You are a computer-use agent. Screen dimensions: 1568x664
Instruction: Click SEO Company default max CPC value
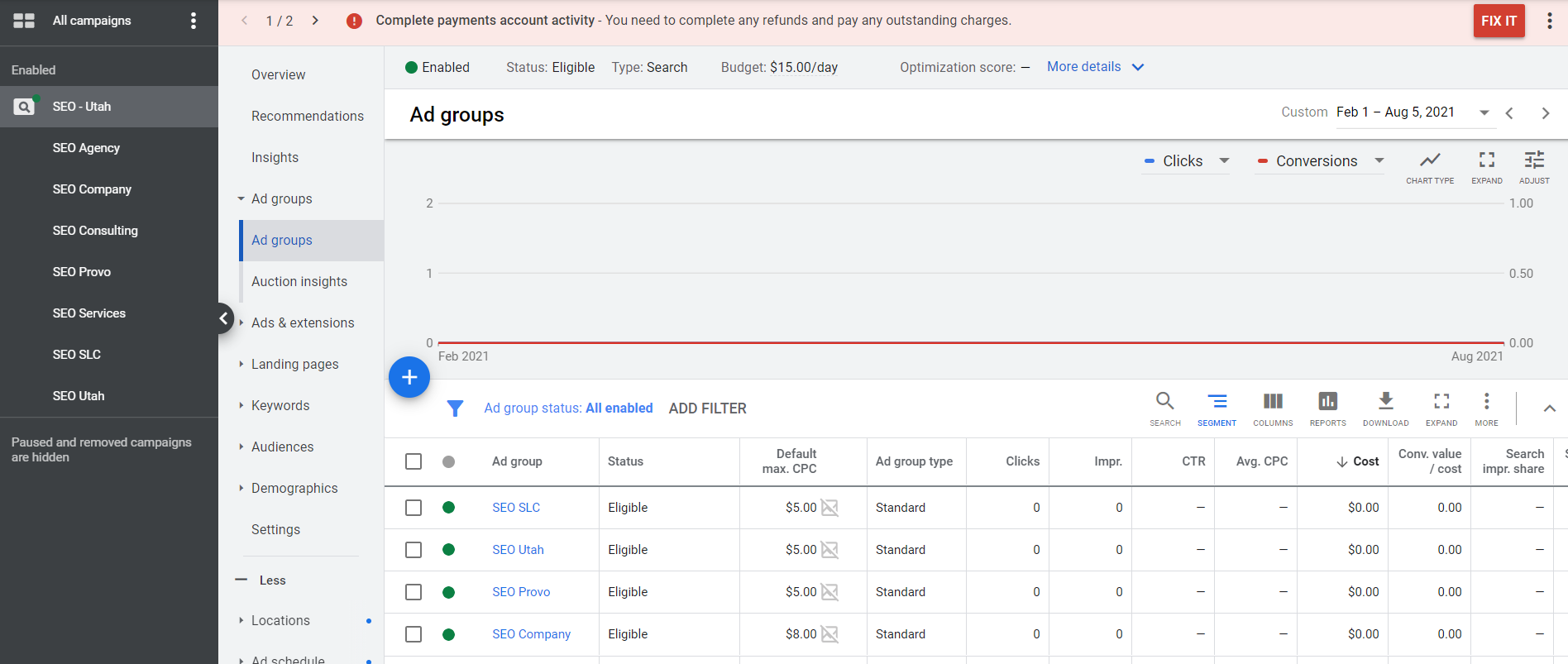801,634
